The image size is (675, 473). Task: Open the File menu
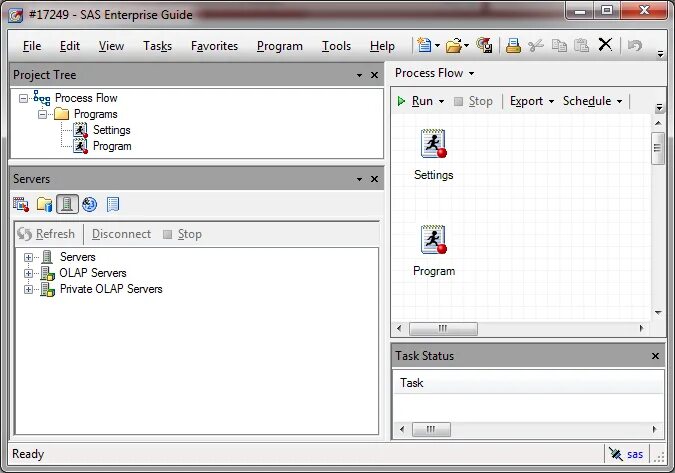point(32,46)
